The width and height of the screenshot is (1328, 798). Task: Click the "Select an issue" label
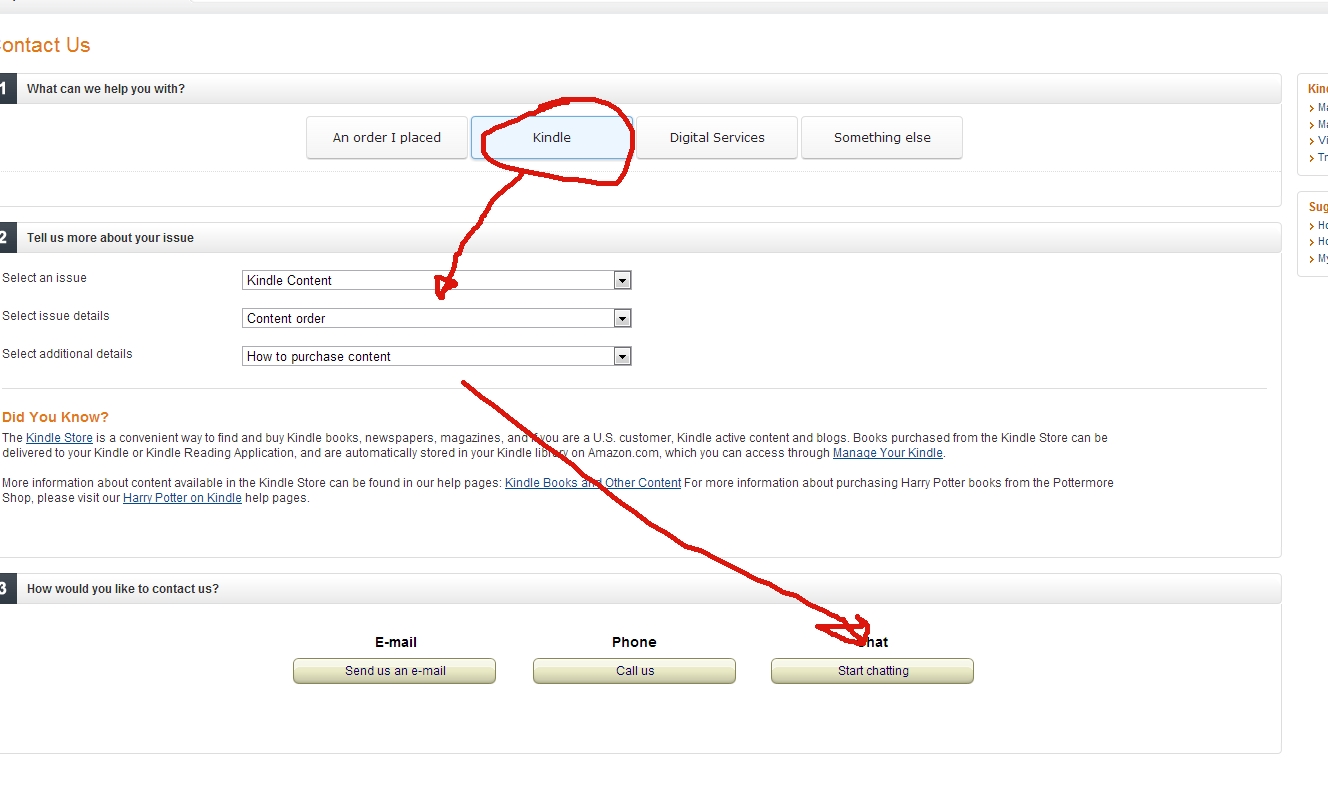(44, 278)
